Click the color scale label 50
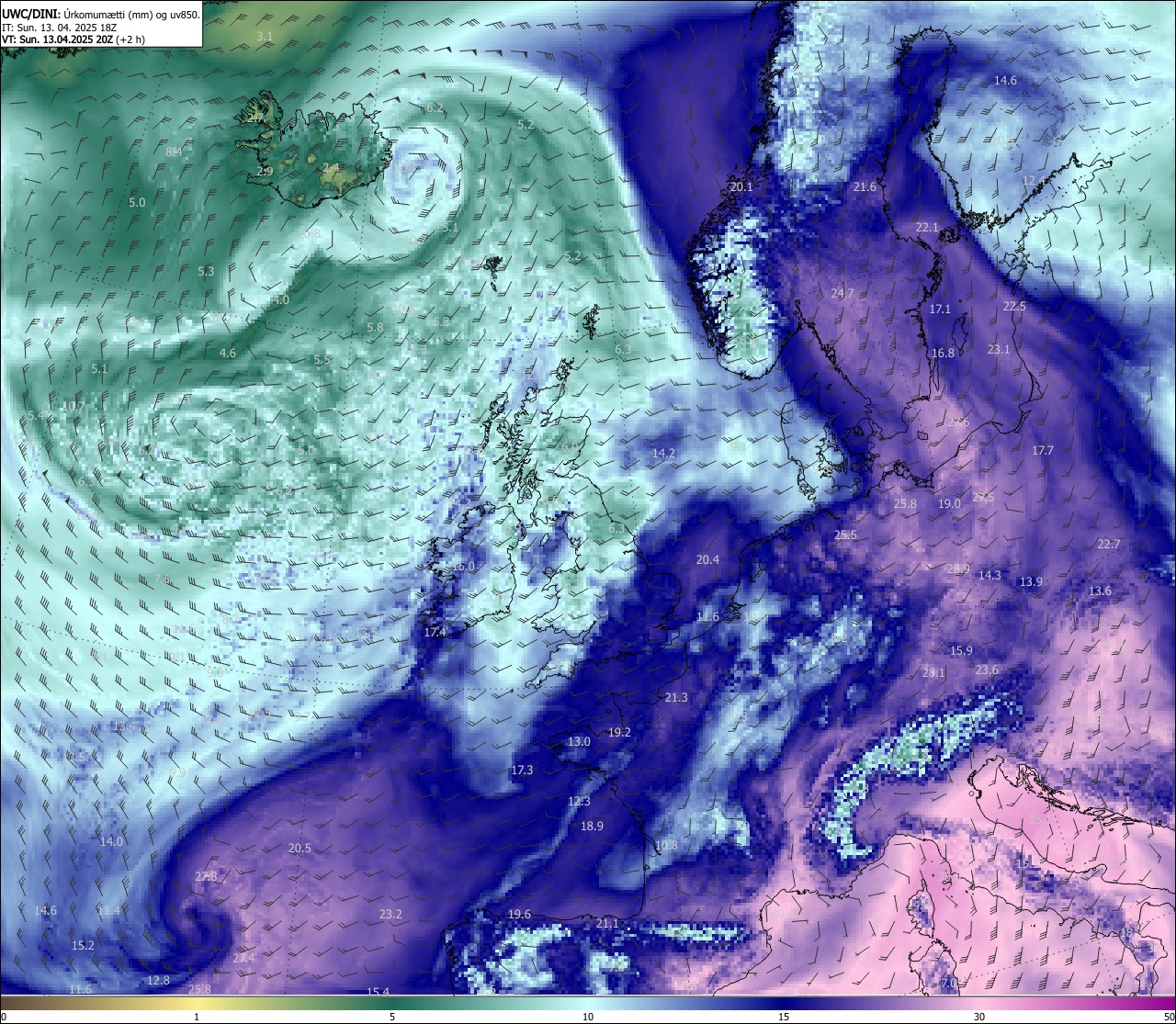The image size is (1176, 1024). pyautogui.click(x=1169, y=1016)
